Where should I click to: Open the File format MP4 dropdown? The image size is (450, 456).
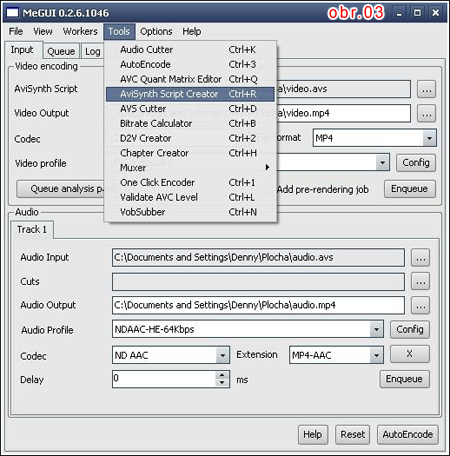(x=429, y=138)
